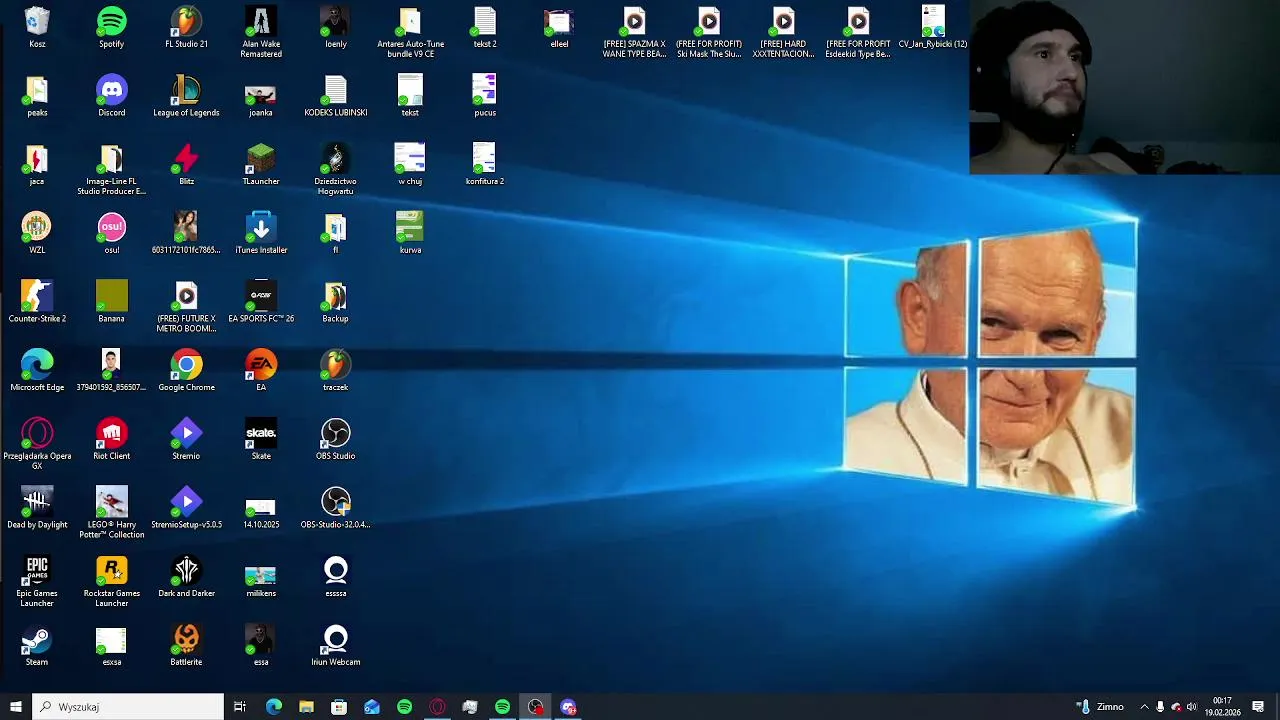The width and height of the screenshot is (1280, 720).
Task: Launch Counter-Strike 2 shortcut
Action: (x=37, y=302)
